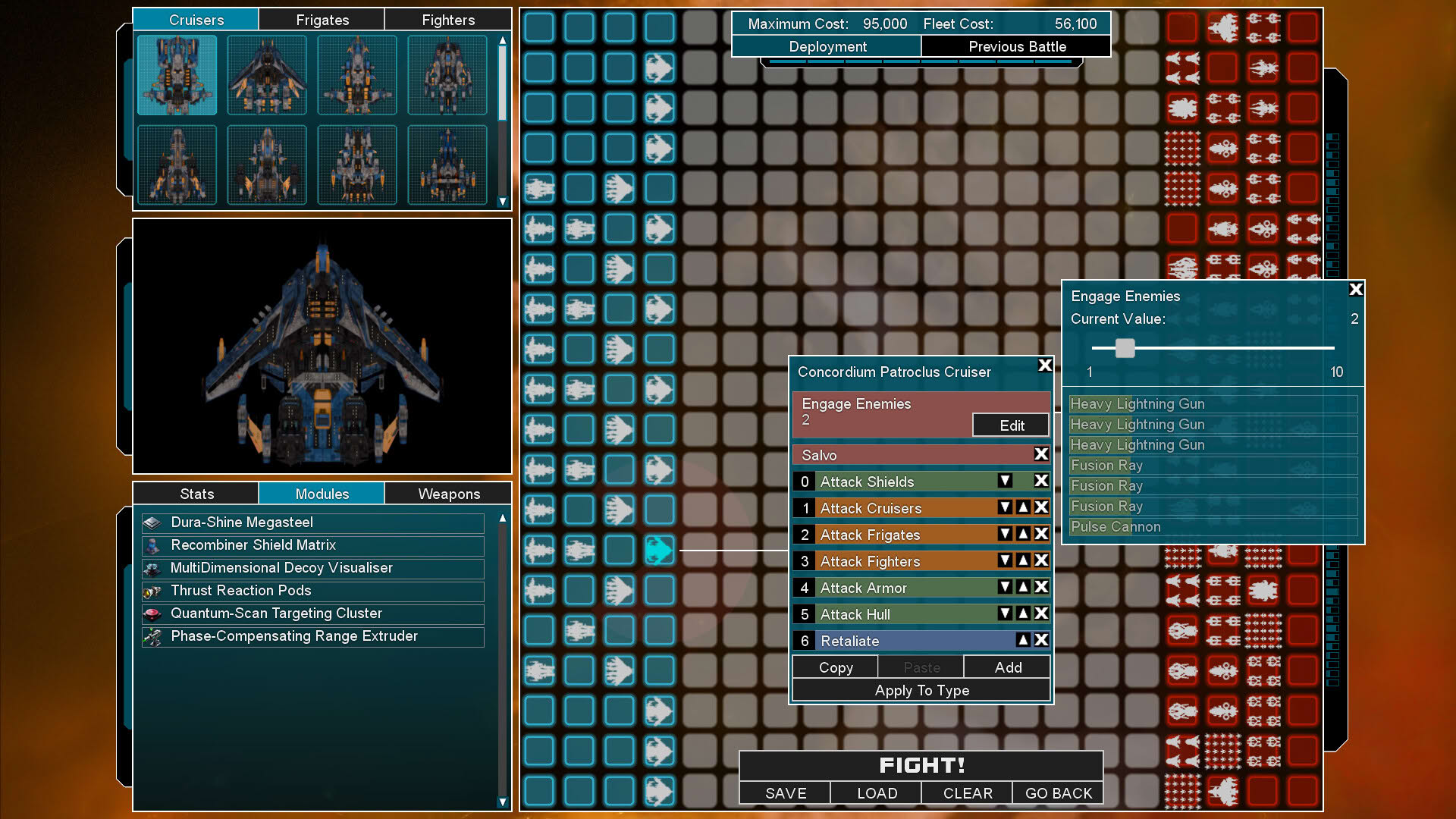The image size is (1456, 819).
Task: Start the battle with FIGHT!
Action: coord(921,765)
